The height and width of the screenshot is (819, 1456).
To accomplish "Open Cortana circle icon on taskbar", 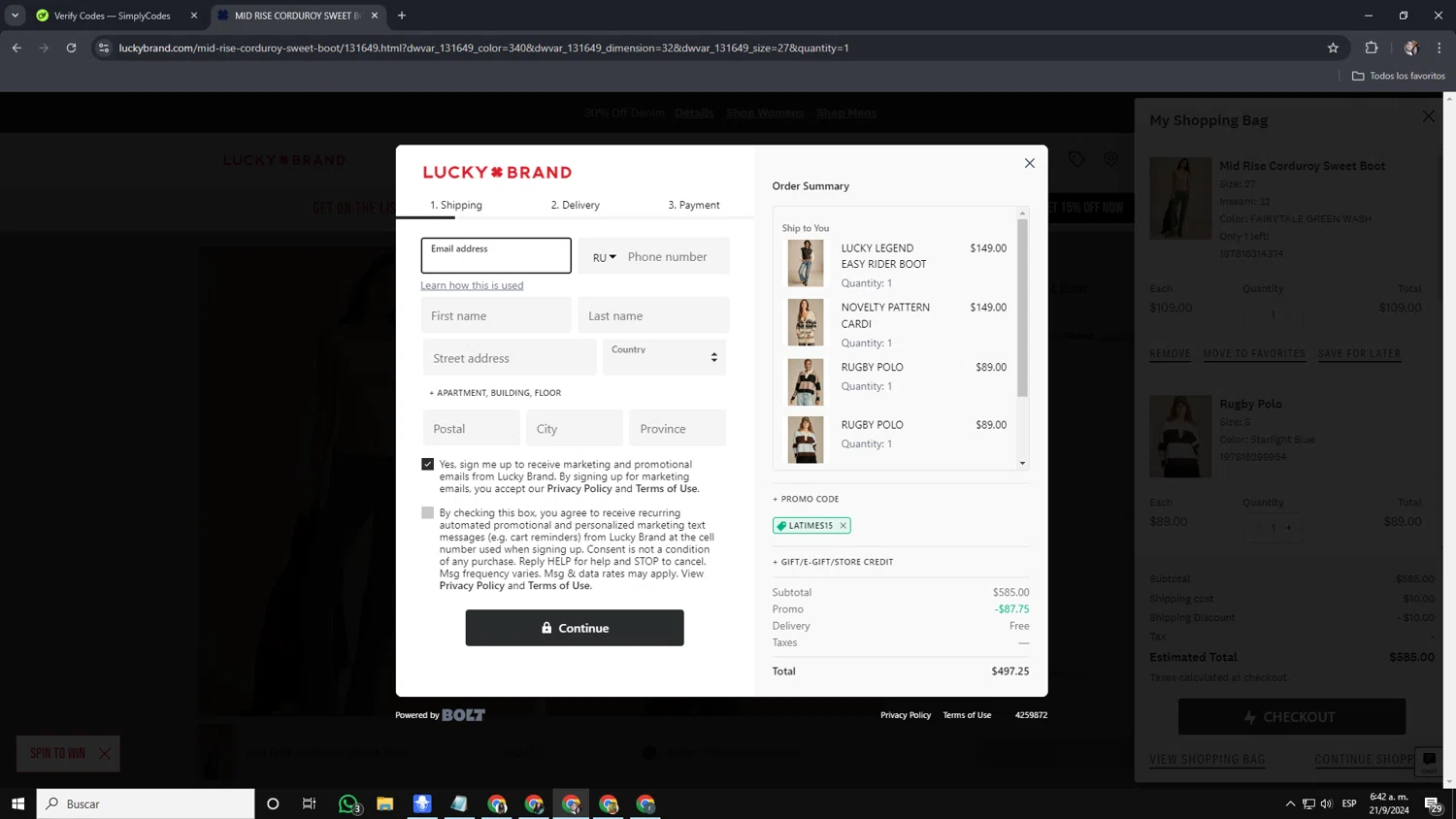I will pos(273,803).
